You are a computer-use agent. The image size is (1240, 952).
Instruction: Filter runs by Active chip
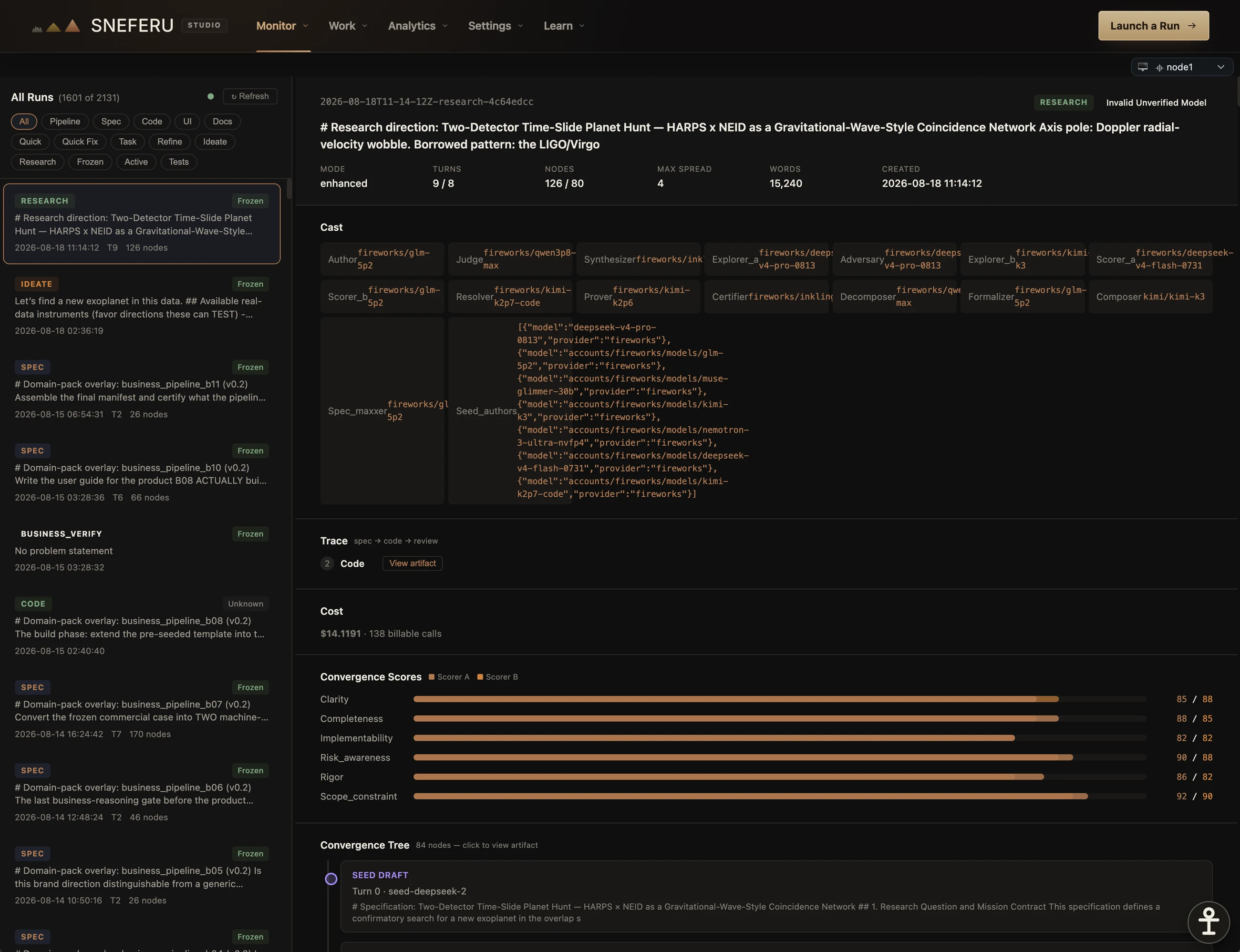136,162
